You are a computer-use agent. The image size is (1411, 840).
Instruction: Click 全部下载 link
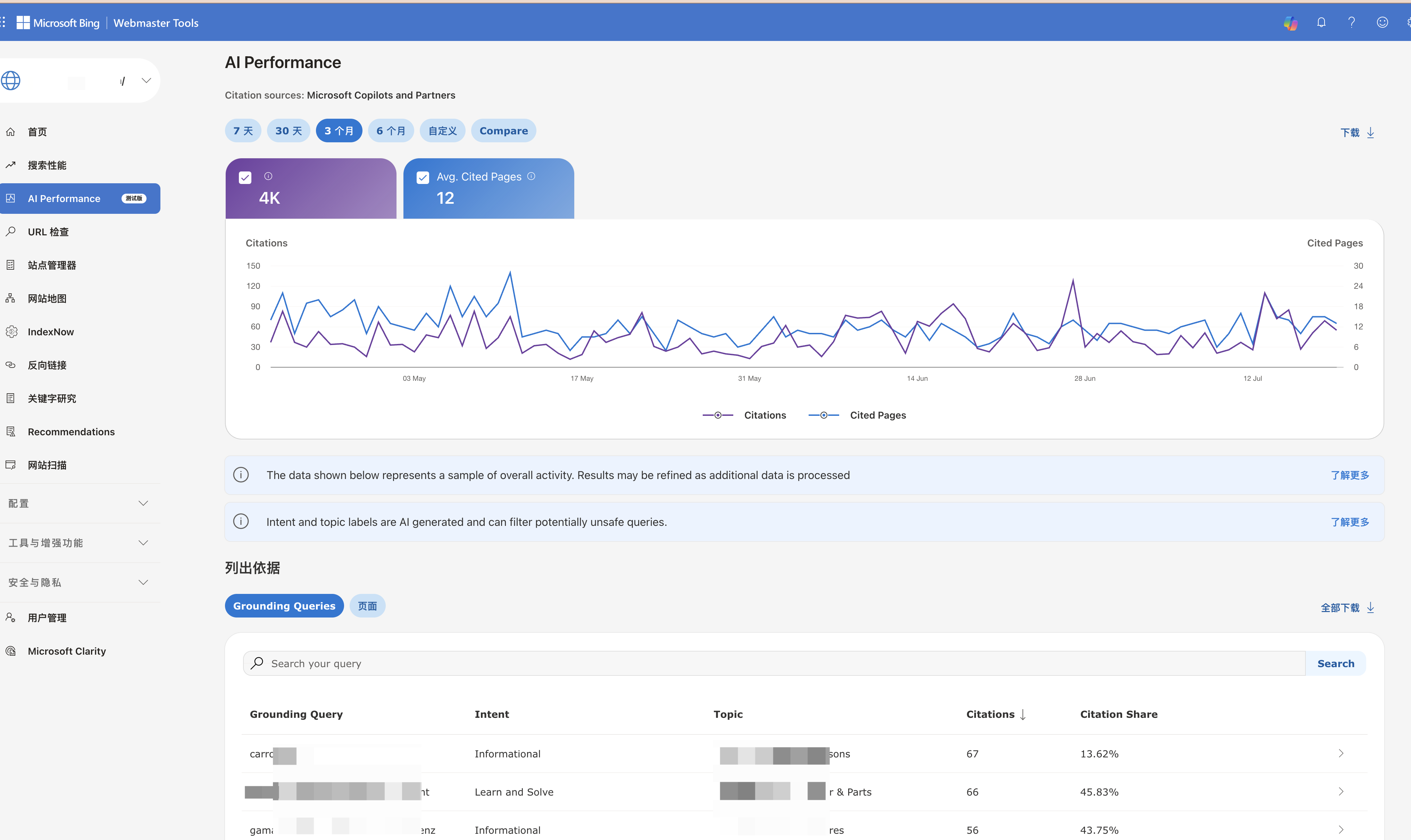1347,608
